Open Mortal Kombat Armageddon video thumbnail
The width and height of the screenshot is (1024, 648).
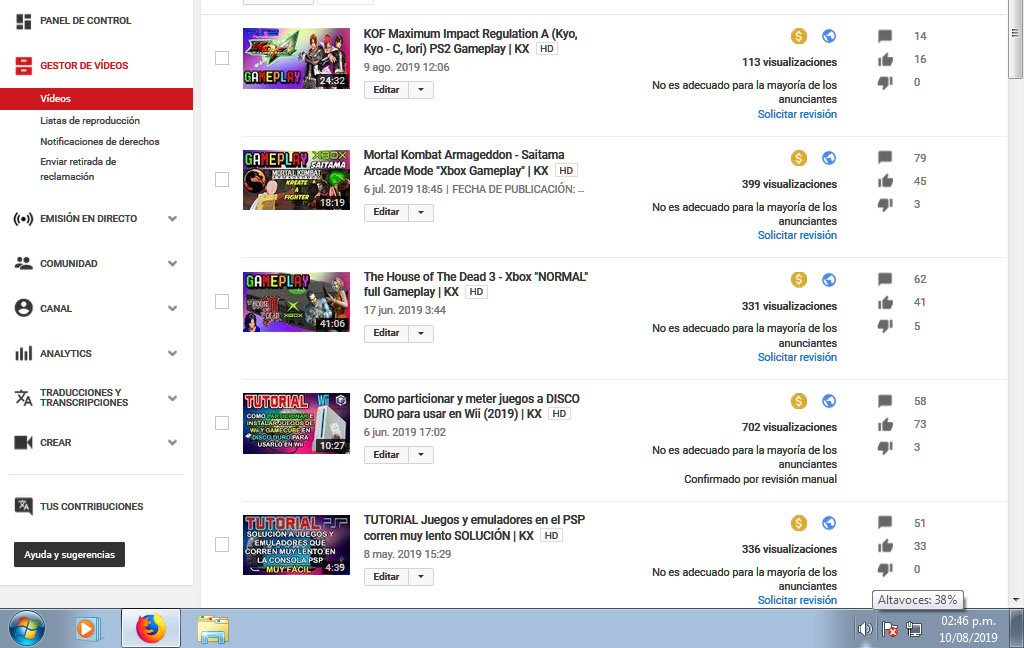296,180
